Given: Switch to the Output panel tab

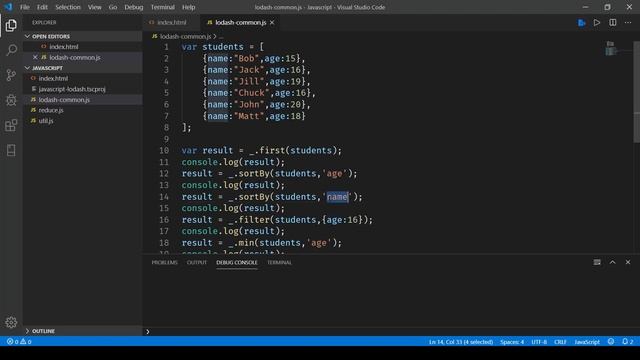Looking at the screenshot, I should tap(197, 262).
